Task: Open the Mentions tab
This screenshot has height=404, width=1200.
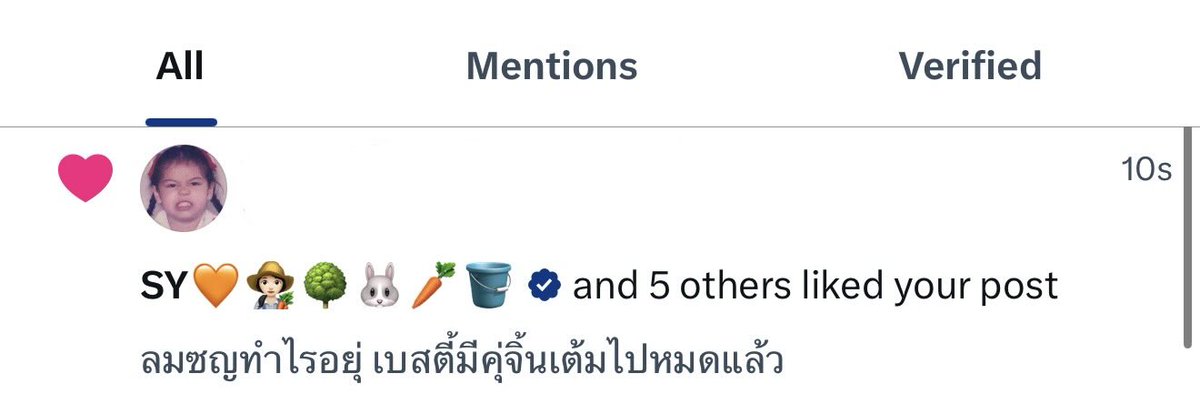Action: tap(552, 66)
